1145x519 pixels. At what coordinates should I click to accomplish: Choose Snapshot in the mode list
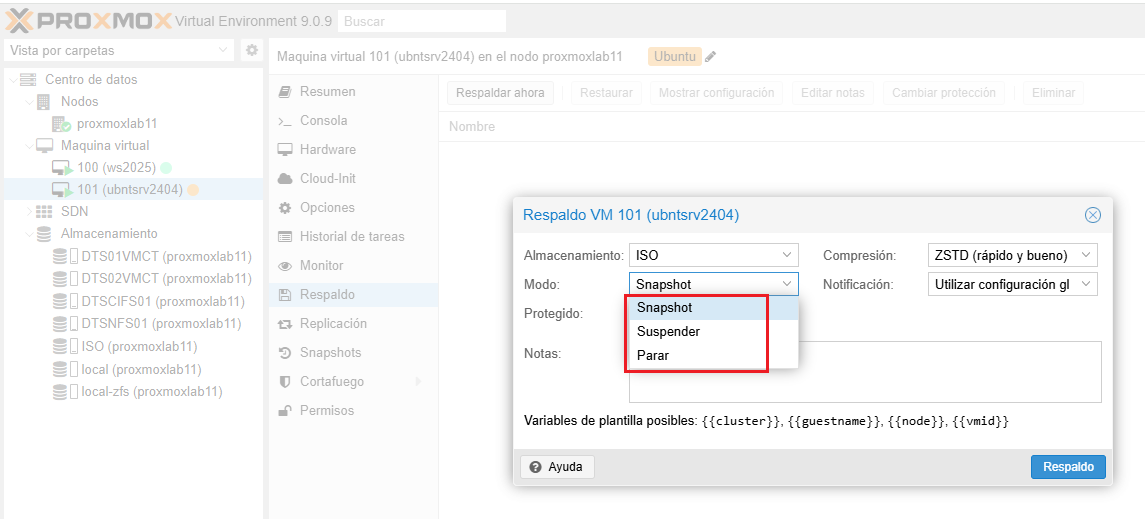coord(713,308)
